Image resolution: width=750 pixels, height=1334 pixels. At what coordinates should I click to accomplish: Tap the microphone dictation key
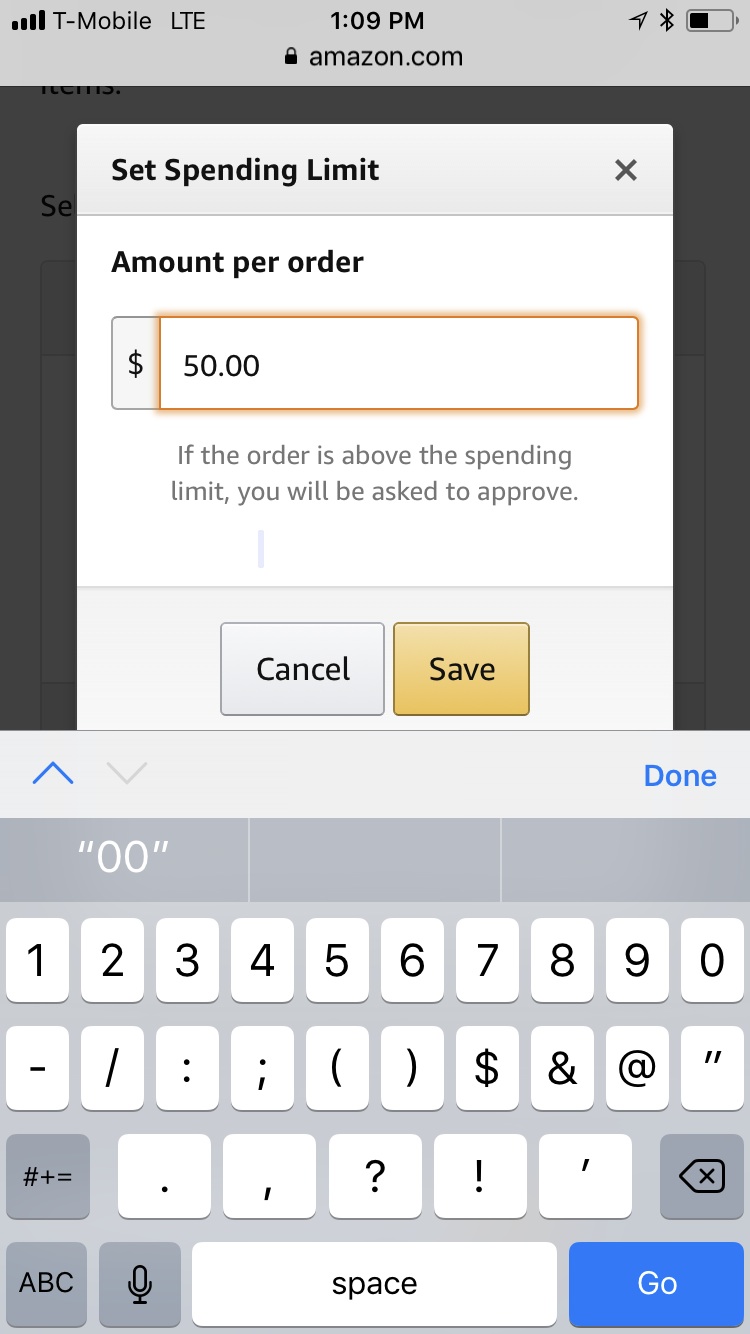click(140, 1283)
